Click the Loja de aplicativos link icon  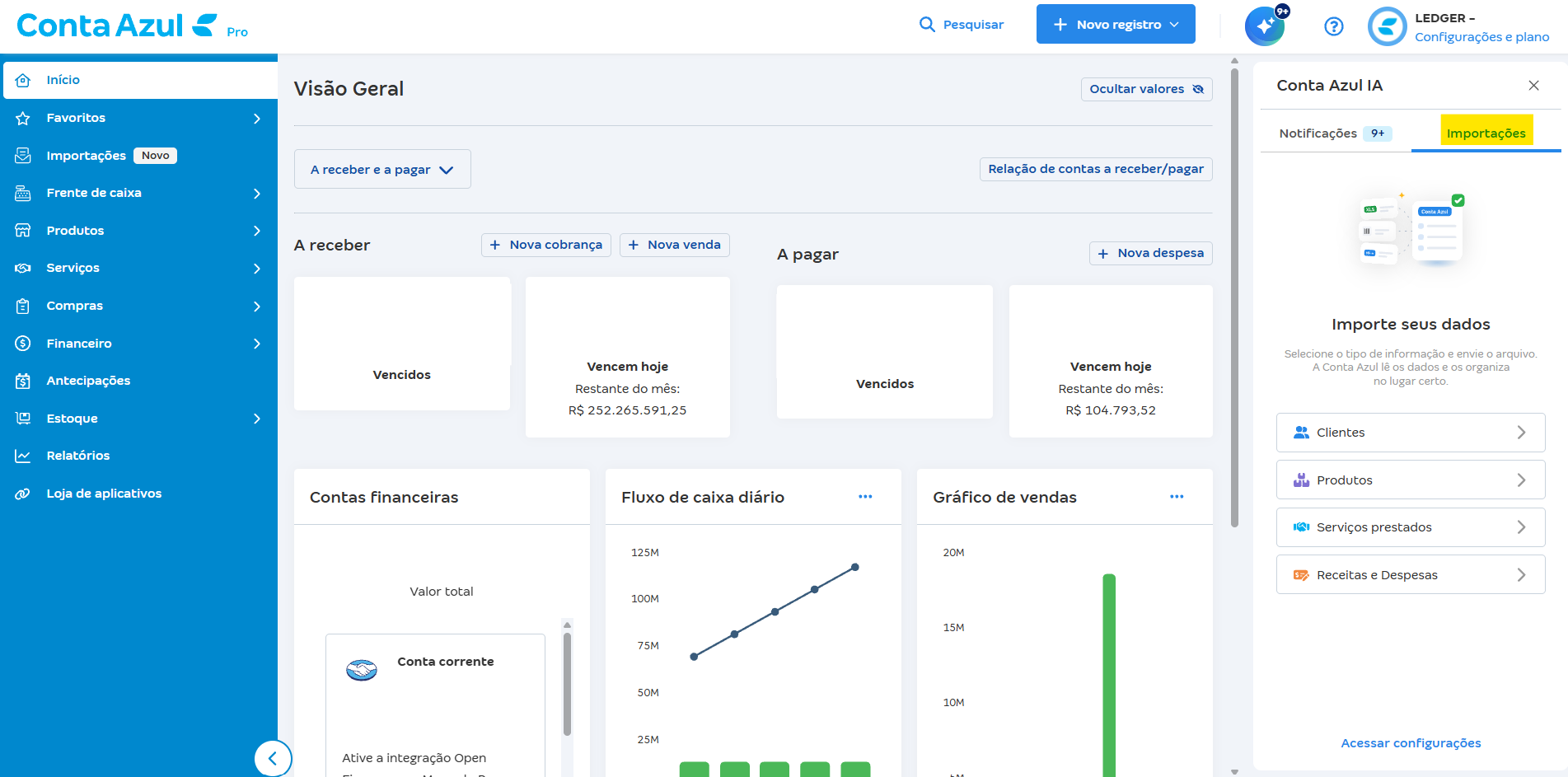coord(23,494)
